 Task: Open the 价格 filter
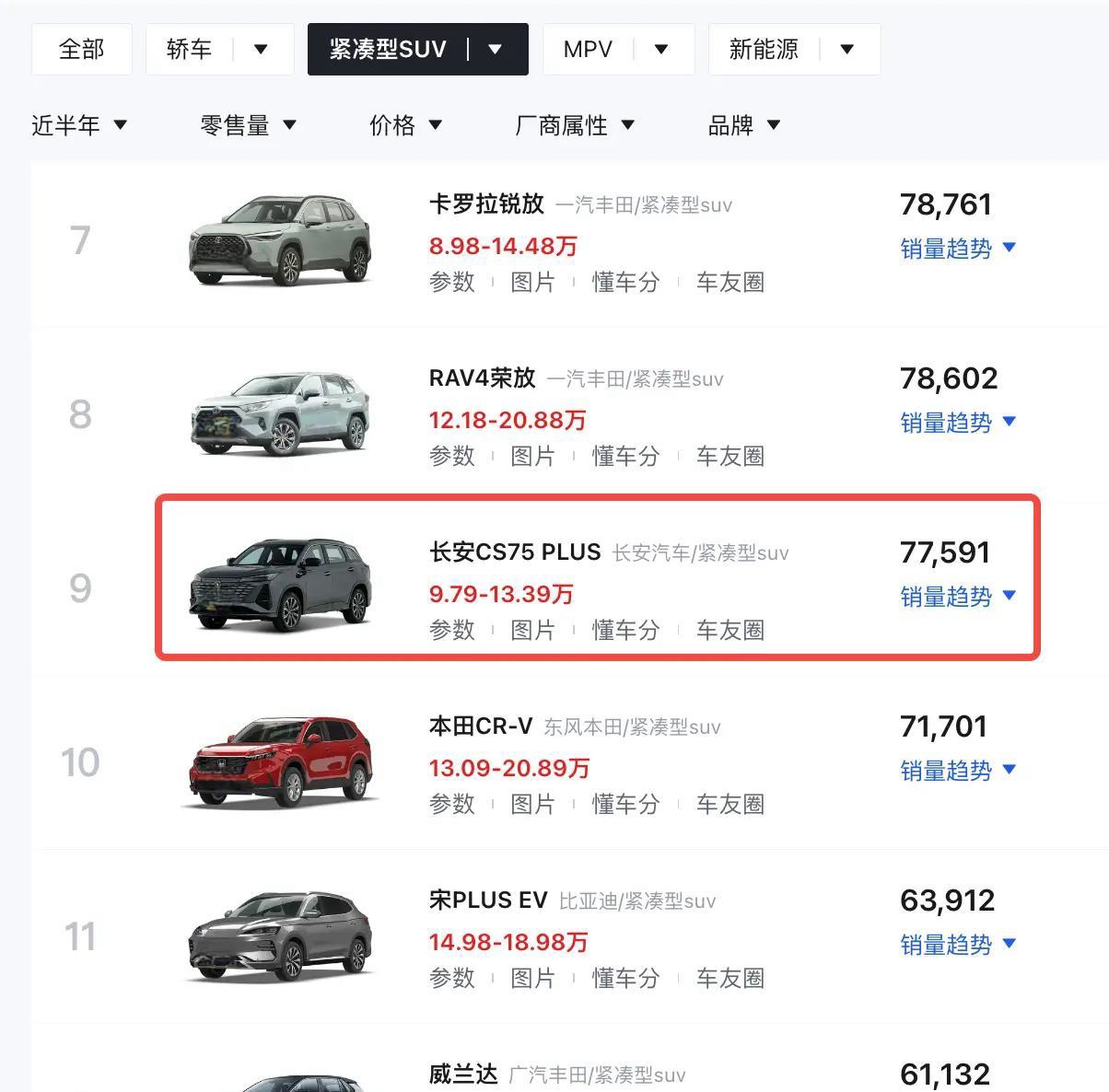pyautogui.click(x=406, y=125)
